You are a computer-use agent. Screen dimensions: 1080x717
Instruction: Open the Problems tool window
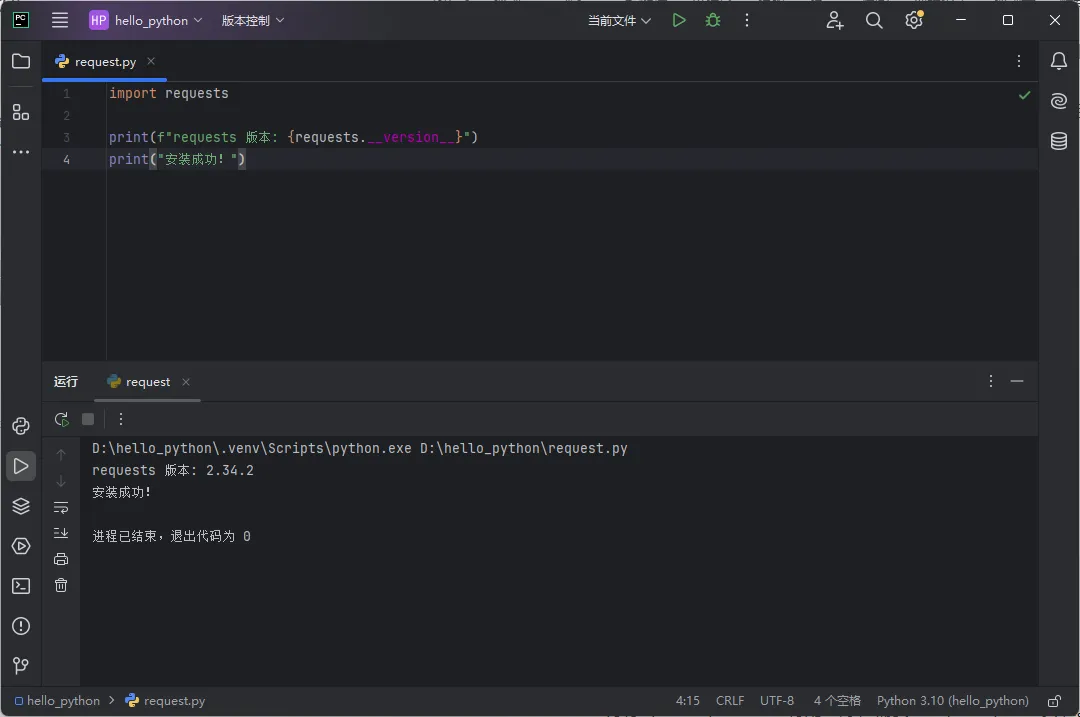[21, 626]
